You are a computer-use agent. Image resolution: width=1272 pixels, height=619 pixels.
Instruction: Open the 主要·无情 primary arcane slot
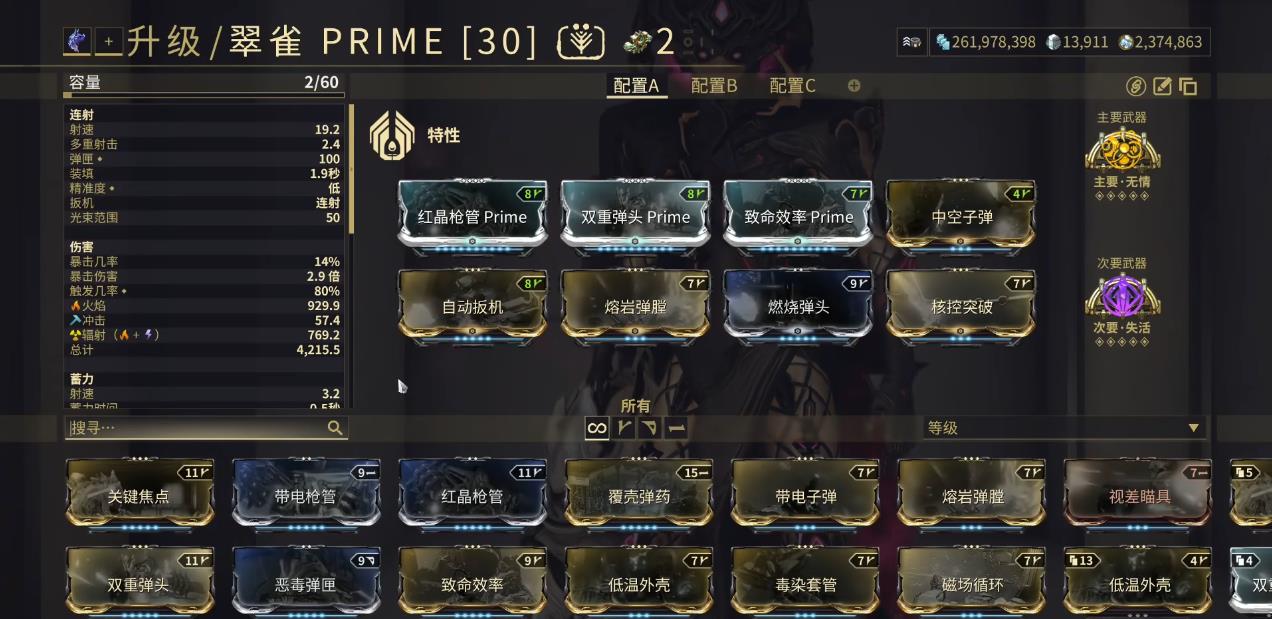(x=1123, y=151)
